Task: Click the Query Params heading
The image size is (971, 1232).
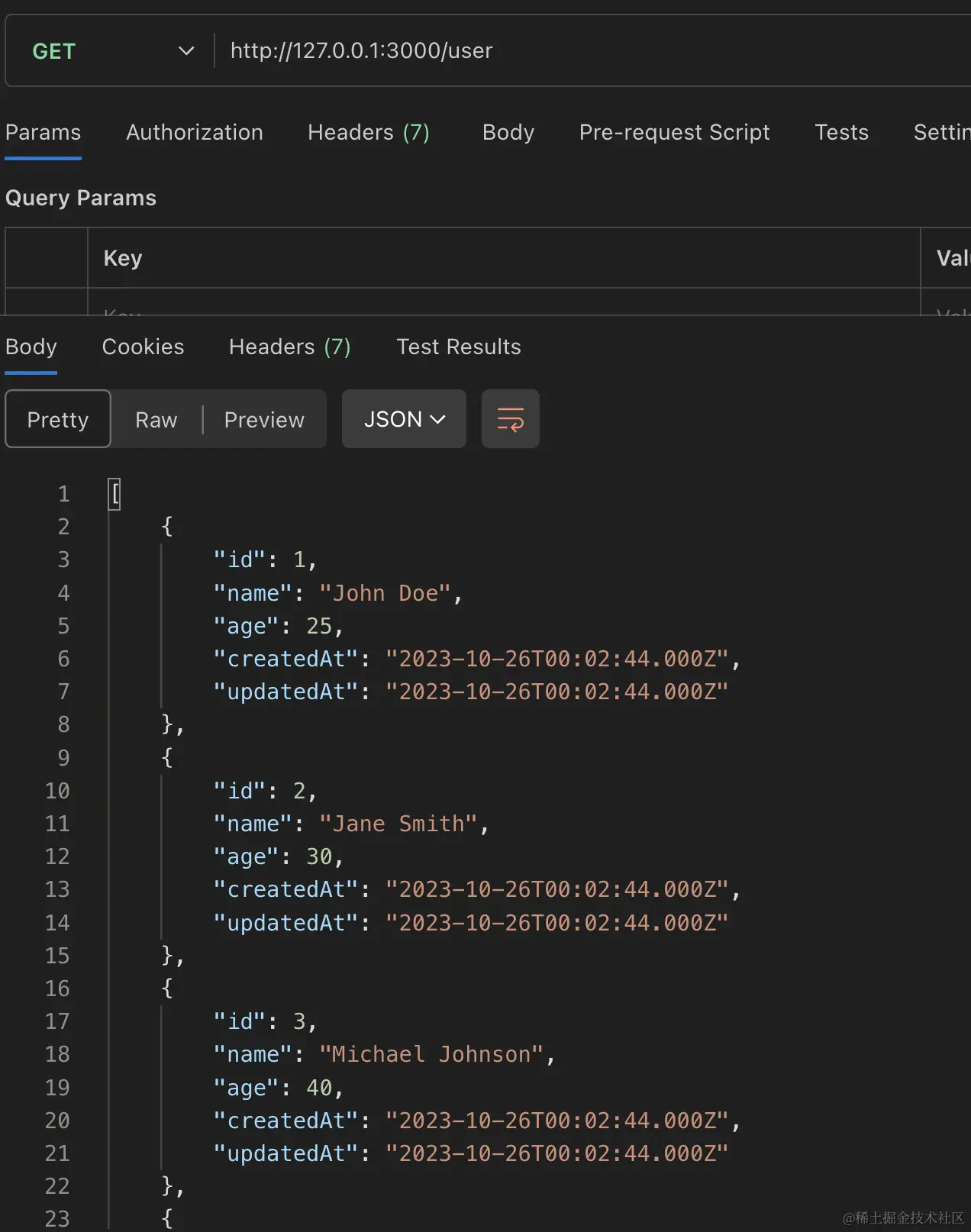Action: [x=81, y=198]
